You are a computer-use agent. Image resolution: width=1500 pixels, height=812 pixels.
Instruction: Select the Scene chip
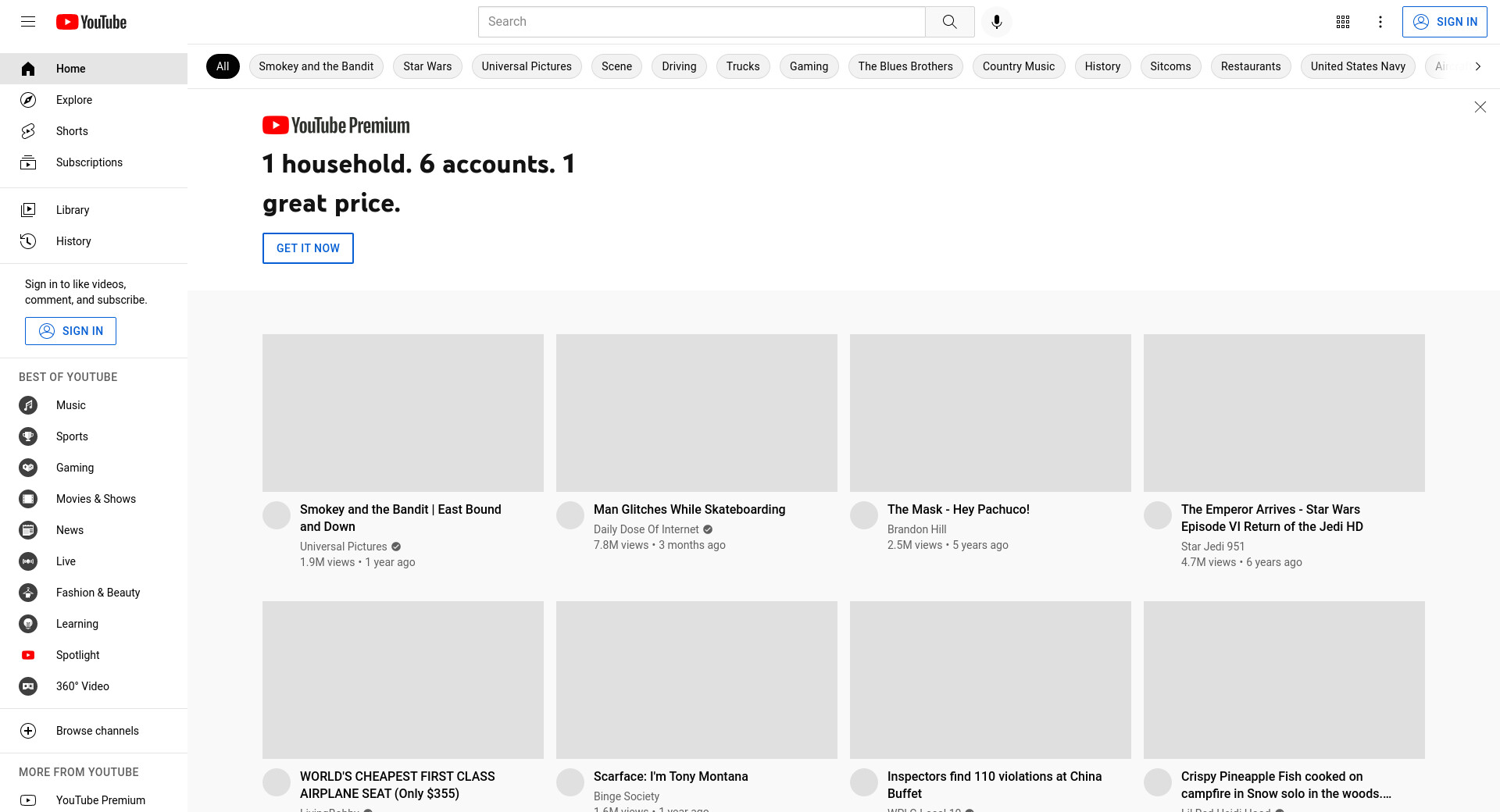616,66
